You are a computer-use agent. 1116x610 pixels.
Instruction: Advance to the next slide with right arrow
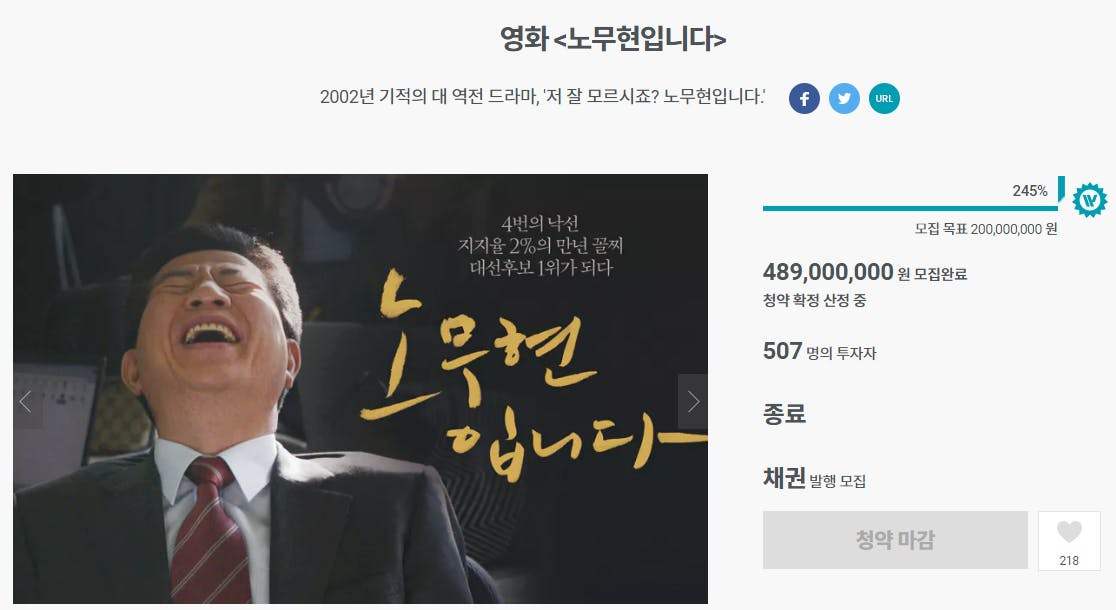pyautogui.click(x=693, y=401)
